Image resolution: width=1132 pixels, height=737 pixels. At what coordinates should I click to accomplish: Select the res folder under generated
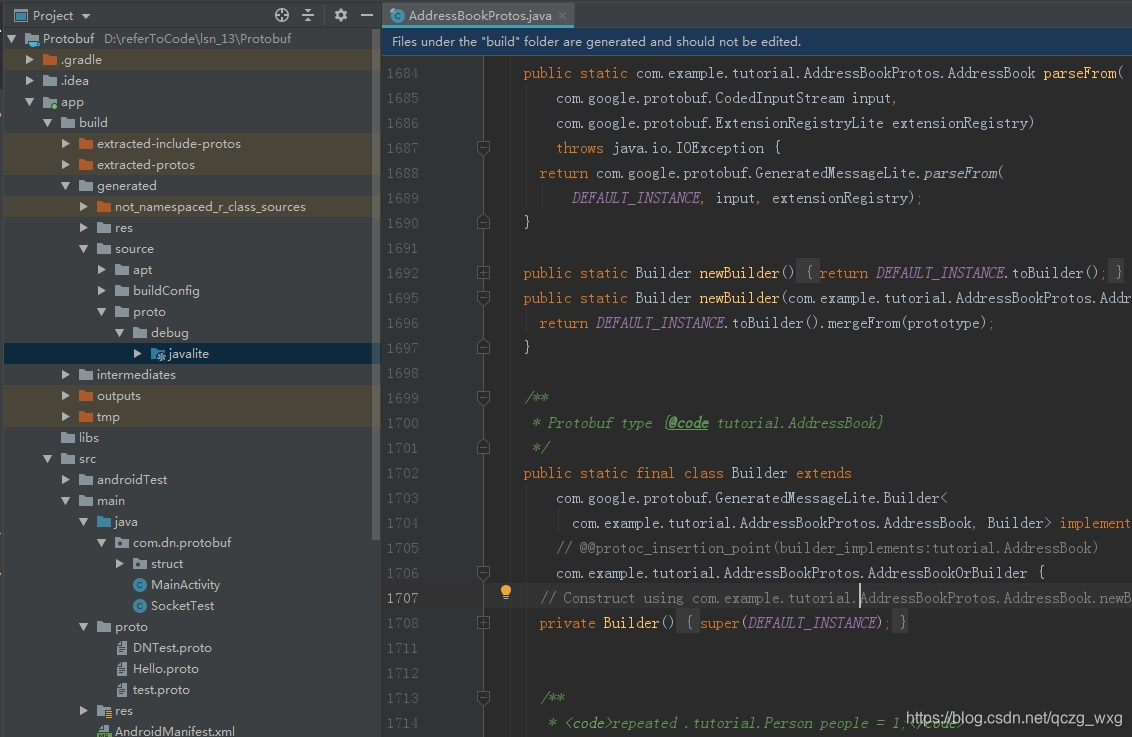click(123, 227)
